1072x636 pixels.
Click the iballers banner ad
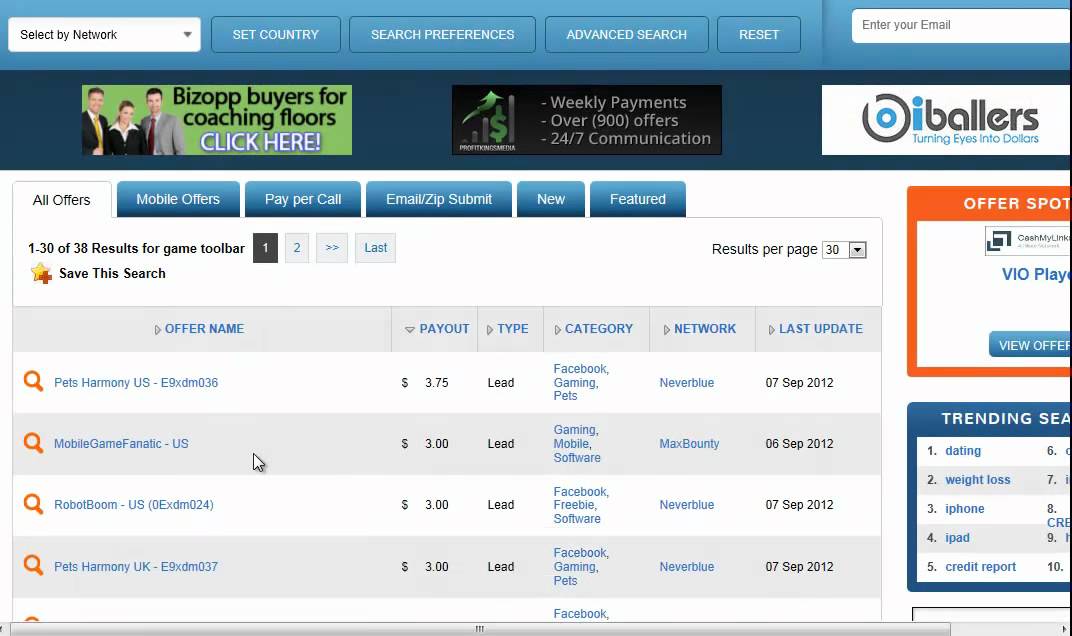point(947,120)
